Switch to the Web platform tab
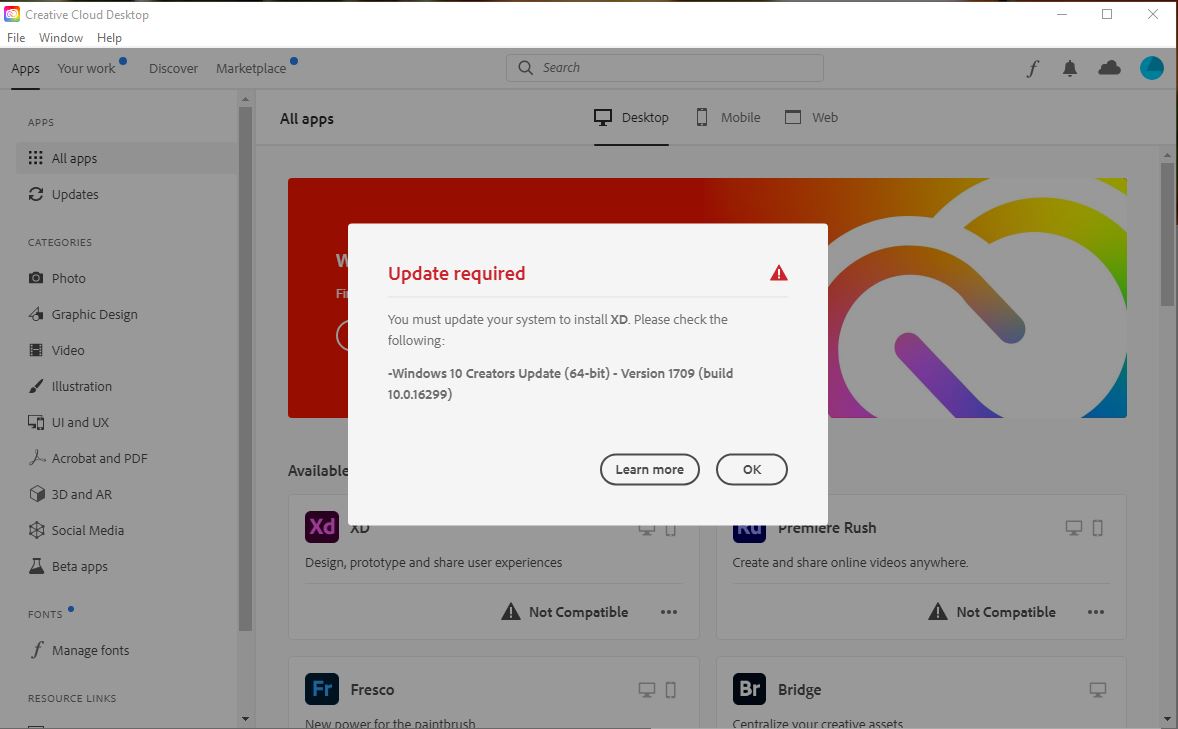Image resolution: width=1178 pixels, height=729 pixels. point(811,117)
